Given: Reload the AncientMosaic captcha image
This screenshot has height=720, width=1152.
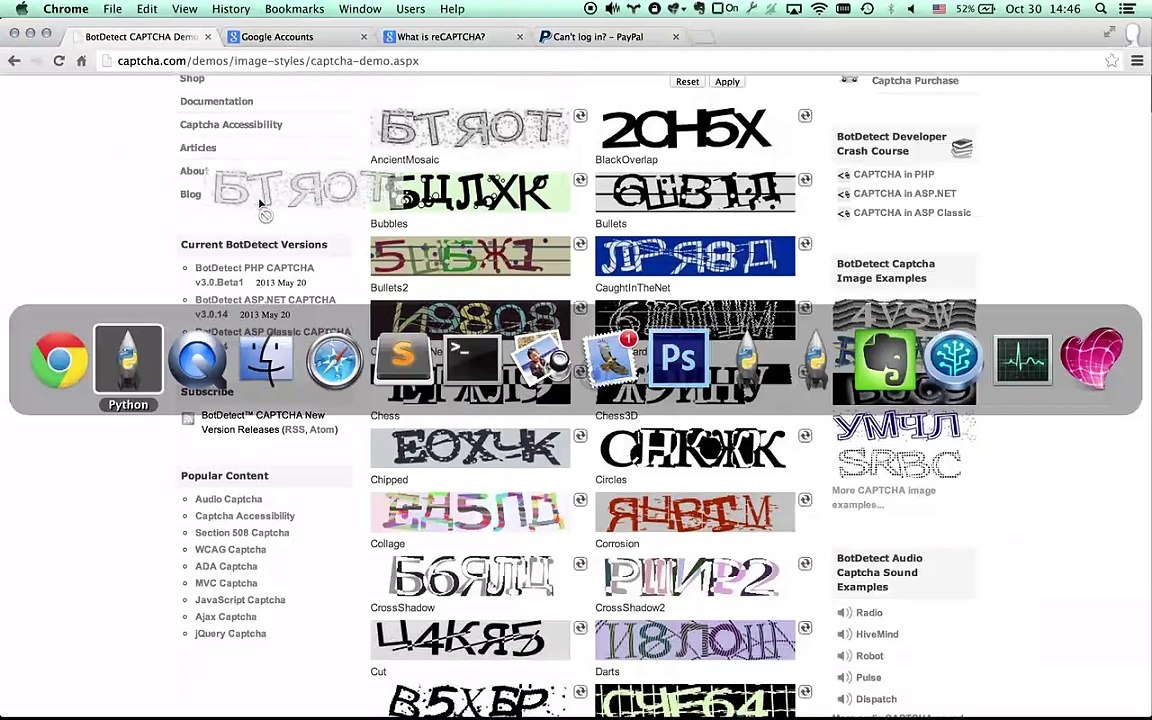Looking at the screenshot, I should (x=580, y=115).
